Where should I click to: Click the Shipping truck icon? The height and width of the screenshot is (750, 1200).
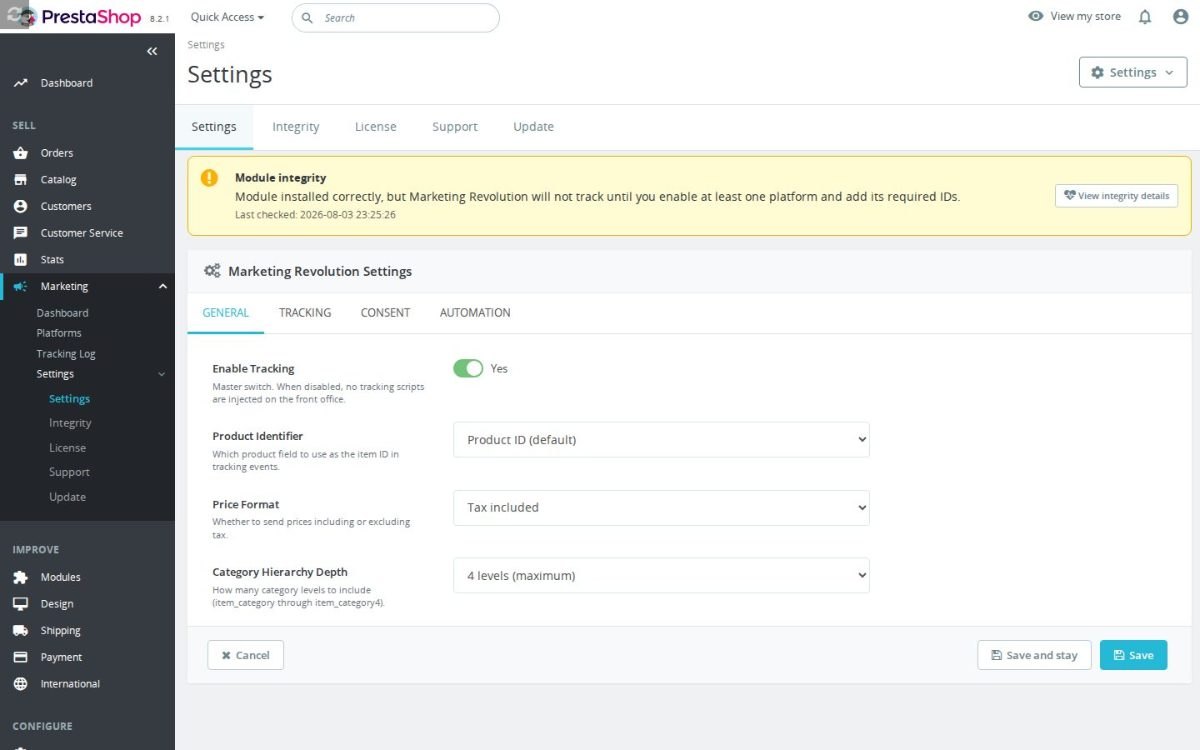(20, 631)
